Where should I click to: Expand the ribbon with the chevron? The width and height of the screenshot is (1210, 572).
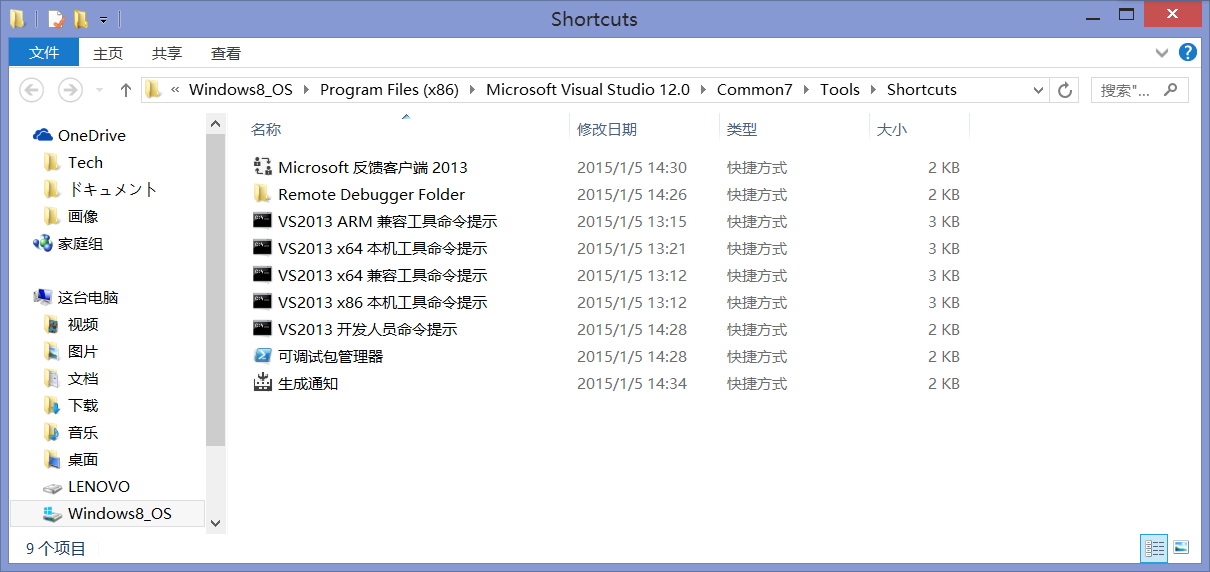pos(1161,53)
